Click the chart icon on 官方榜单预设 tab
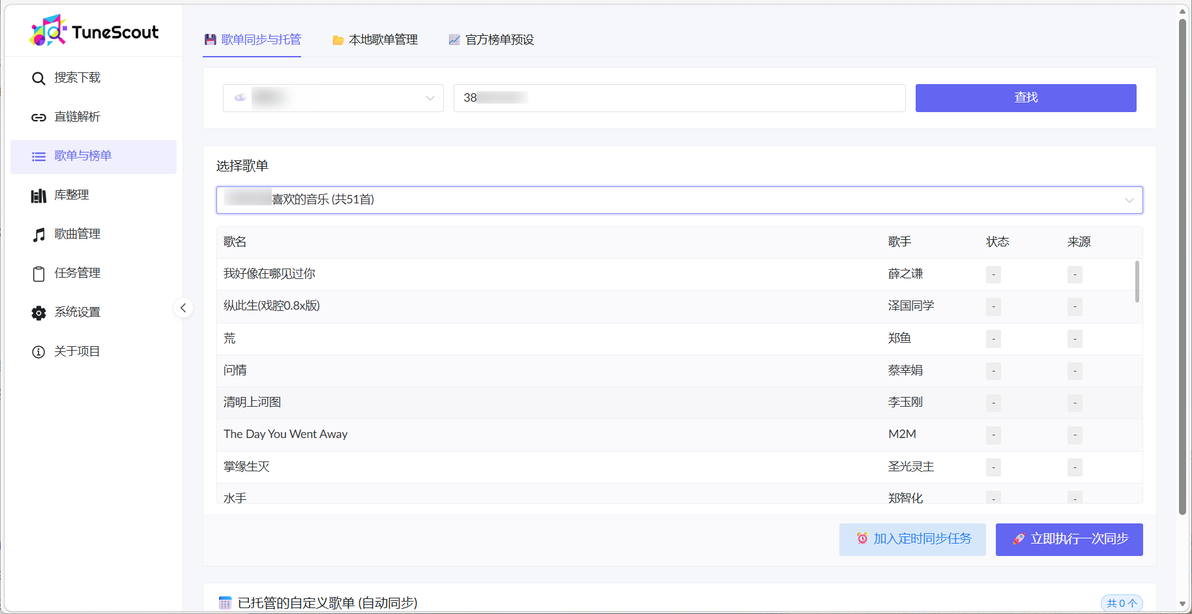Screen dimensions: 1192x614 (454, 40)
